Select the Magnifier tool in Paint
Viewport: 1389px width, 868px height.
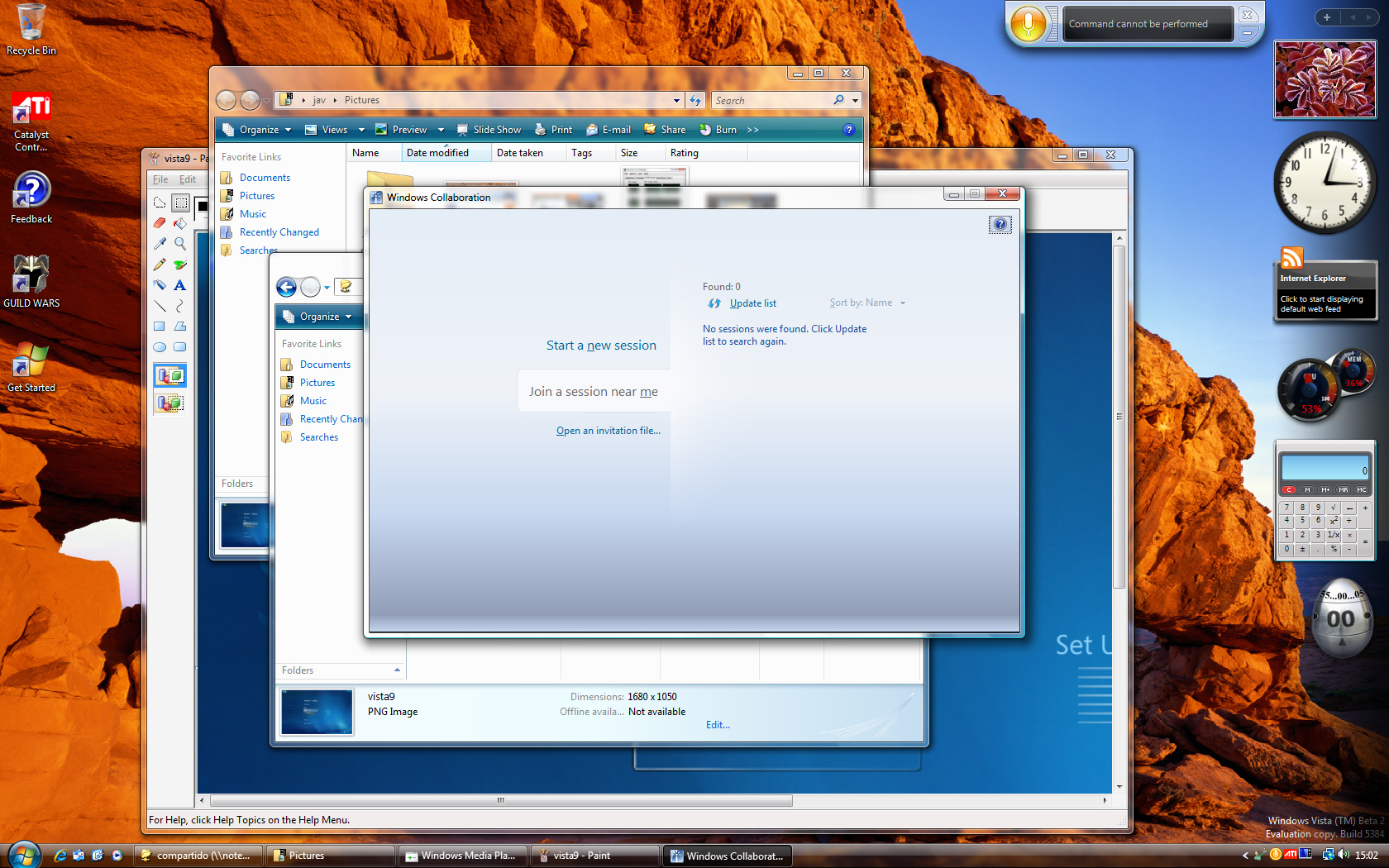(x=180, y=244)
